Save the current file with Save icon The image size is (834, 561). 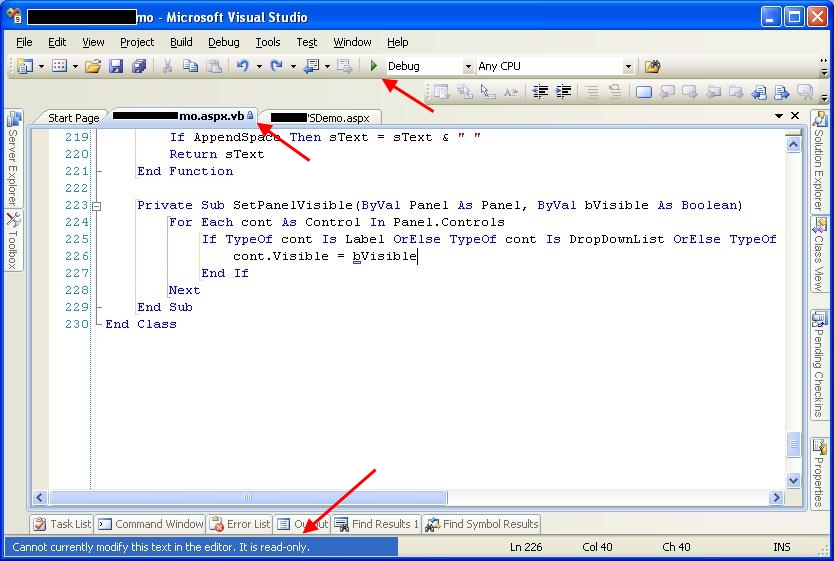click(x=116, y=66)
